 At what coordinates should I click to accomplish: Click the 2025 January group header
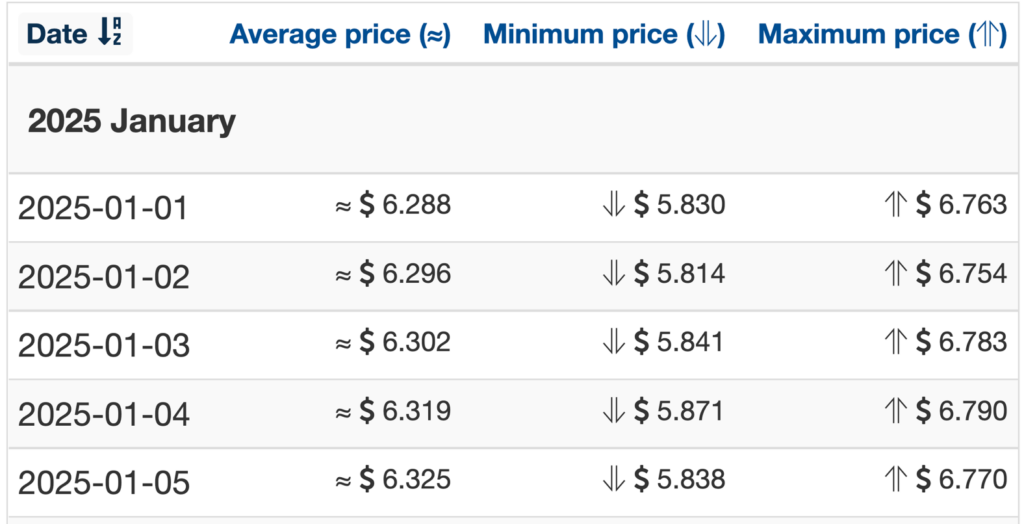pos(131,122)
